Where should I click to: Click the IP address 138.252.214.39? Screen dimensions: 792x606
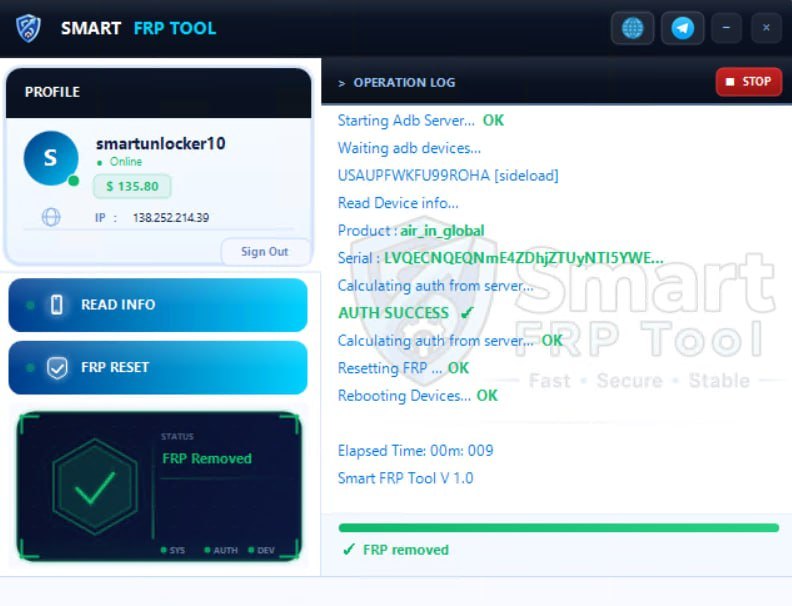click(x=171, y=218)
